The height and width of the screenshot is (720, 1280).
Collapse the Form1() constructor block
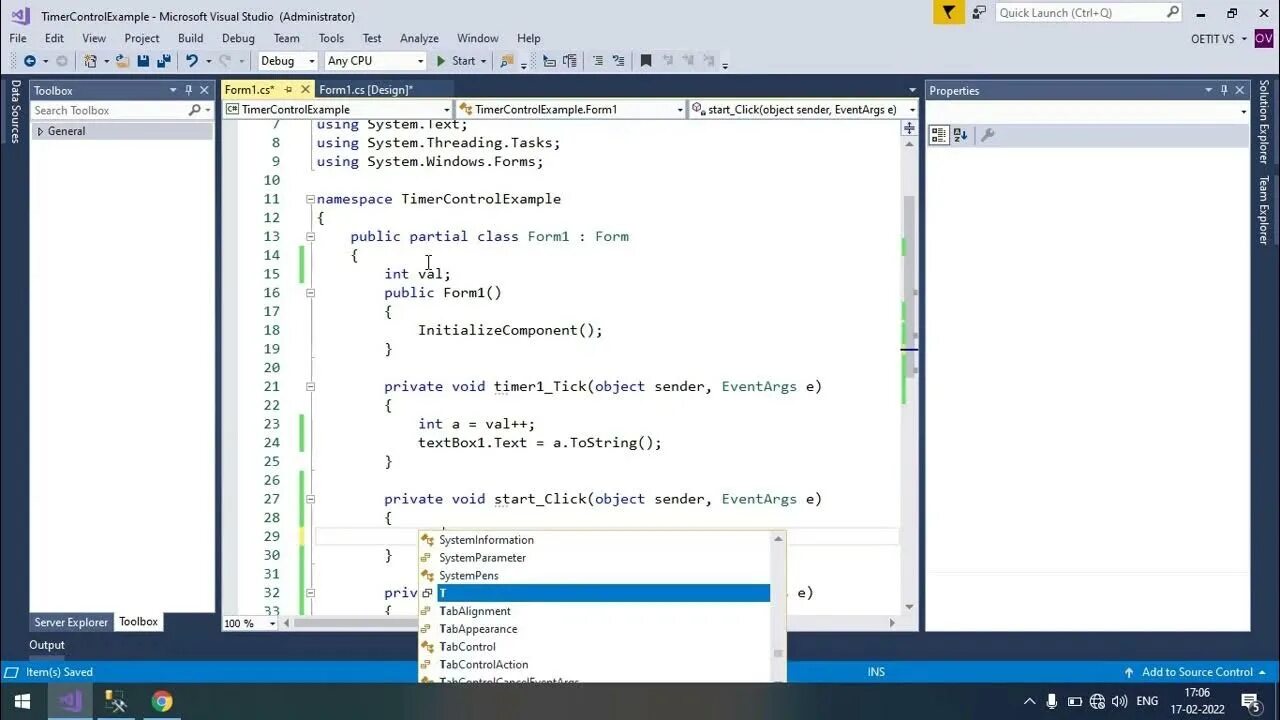point(310,293)
